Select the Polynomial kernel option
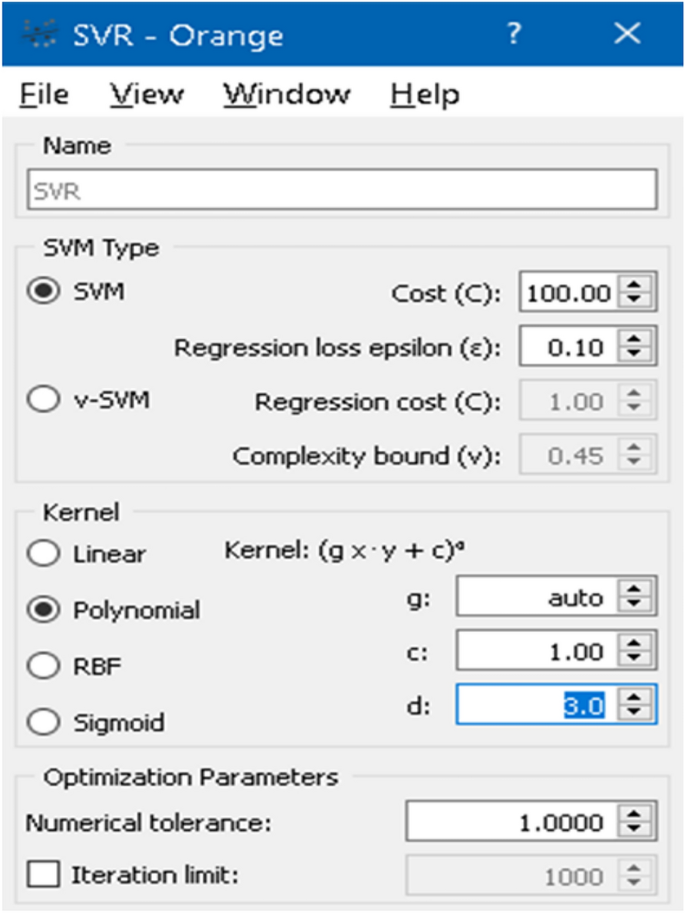This screenshot has width=685, height=913. 44,609
